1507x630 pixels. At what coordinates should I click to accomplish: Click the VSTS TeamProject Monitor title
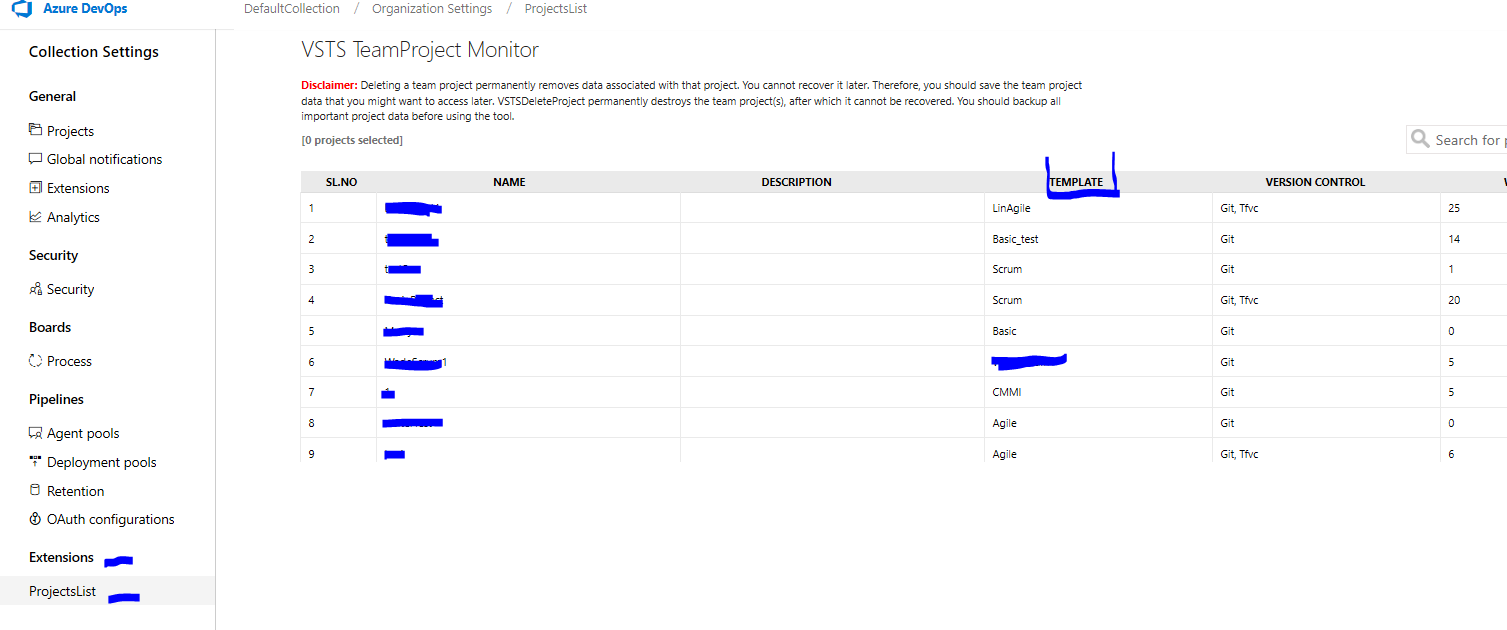(x=420, y=50)
